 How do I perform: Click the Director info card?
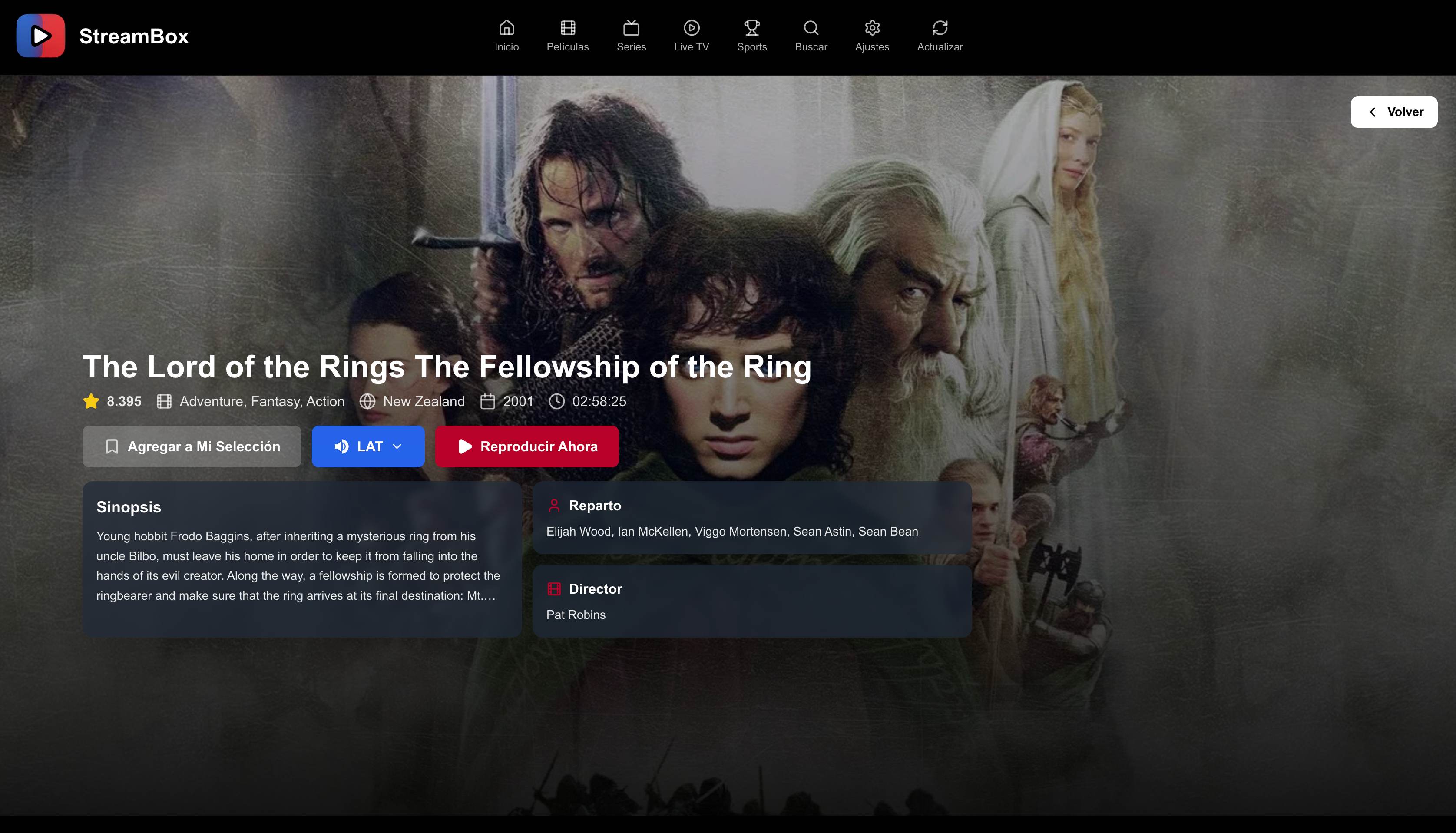752,601
